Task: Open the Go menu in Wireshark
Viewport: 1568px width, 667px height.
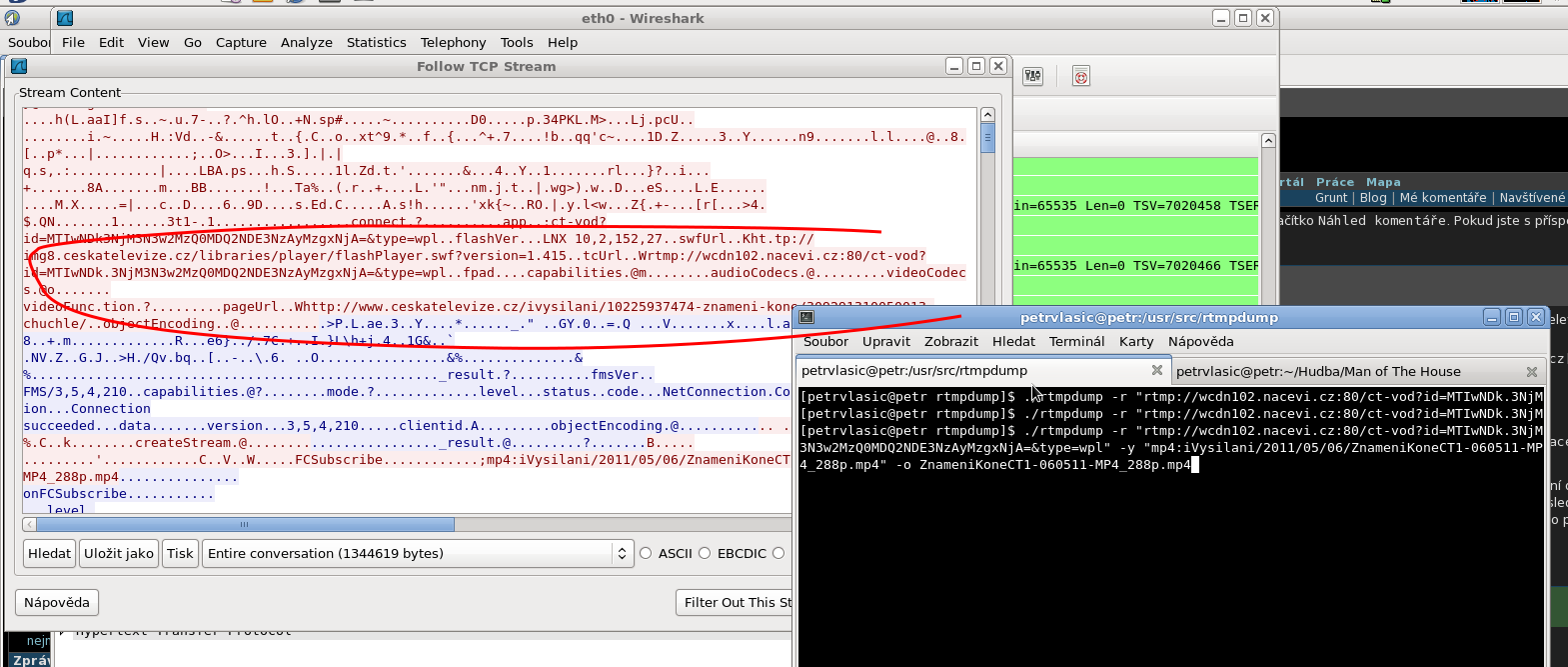Action: point(193,42)
